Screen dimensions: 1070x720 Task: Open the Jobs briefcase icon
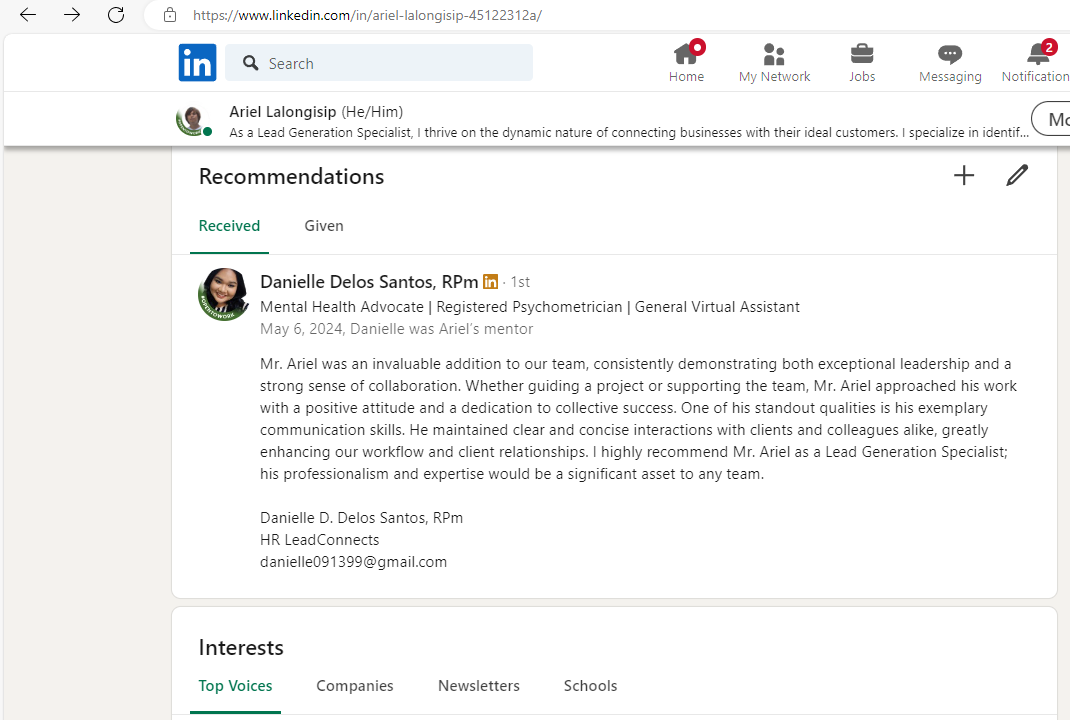click(x=862, y=54)
